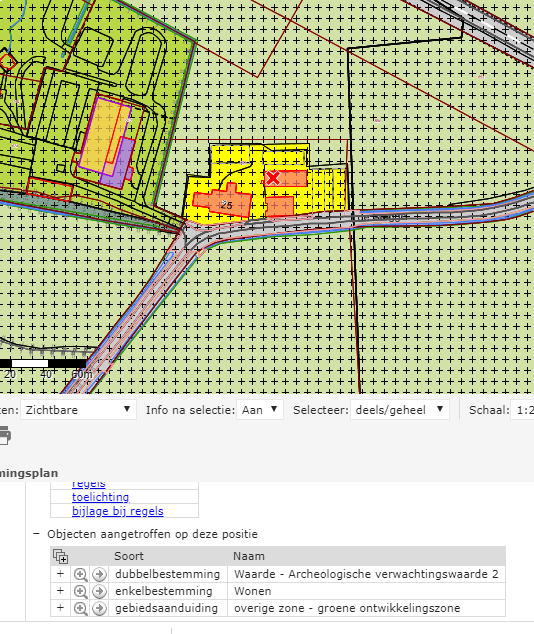
Task: Expand the gebiedsaanduiding row with plus
Action: pos(60,608)
